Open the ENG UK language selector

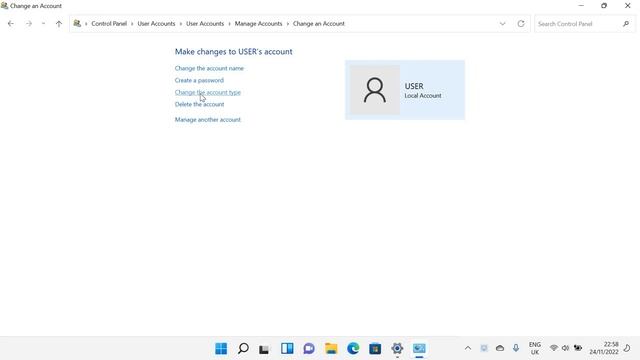535,348
